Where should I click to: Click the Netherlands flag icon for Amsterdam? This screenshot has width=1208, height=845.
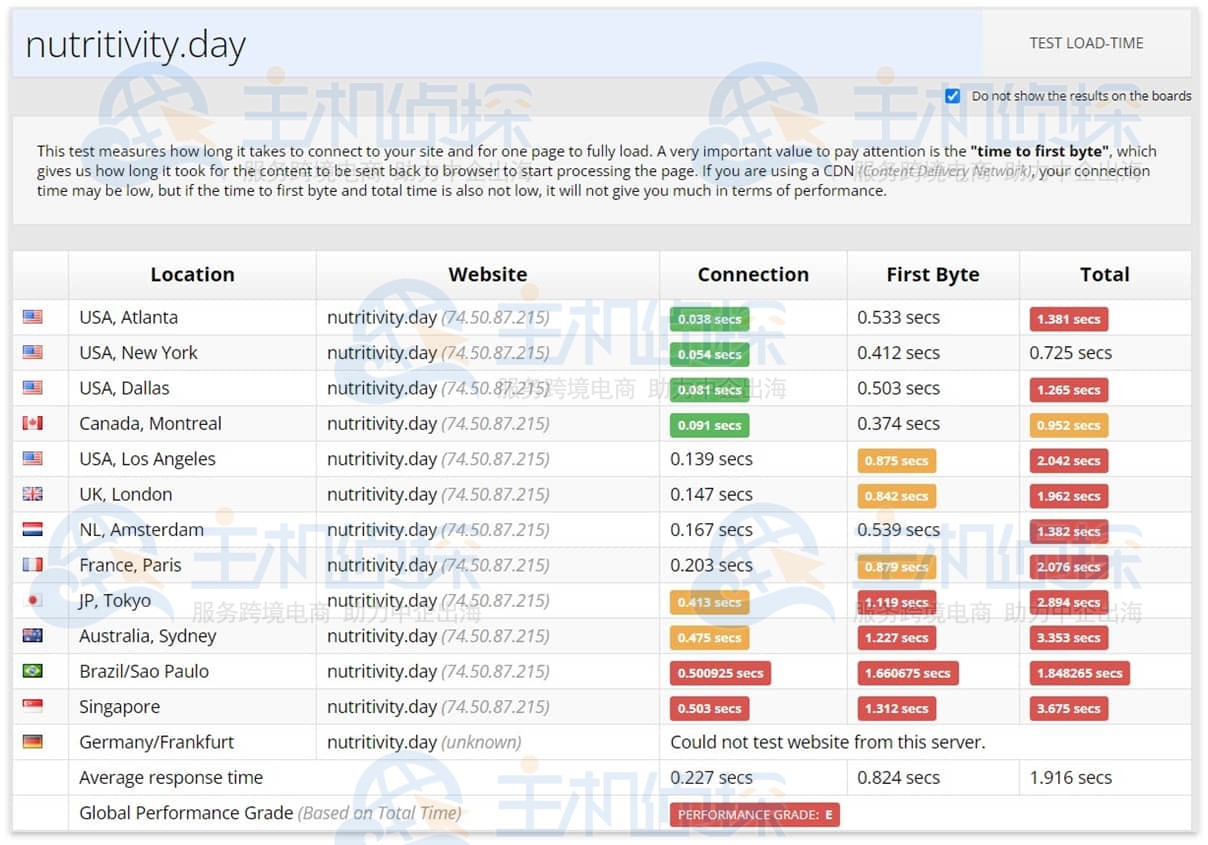(33, 530)
